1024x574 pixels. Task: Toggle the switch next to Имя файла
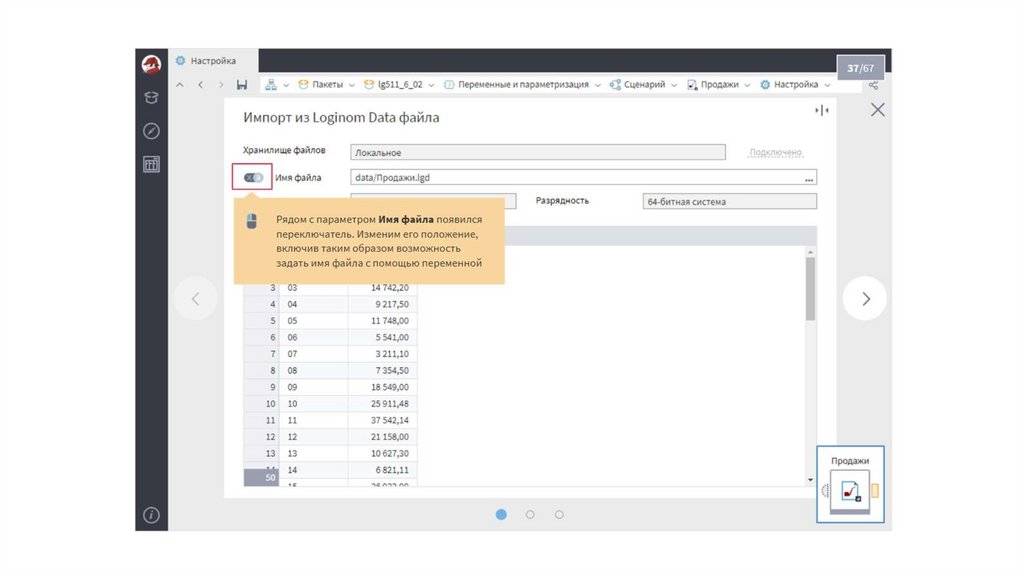pos(253,178)
